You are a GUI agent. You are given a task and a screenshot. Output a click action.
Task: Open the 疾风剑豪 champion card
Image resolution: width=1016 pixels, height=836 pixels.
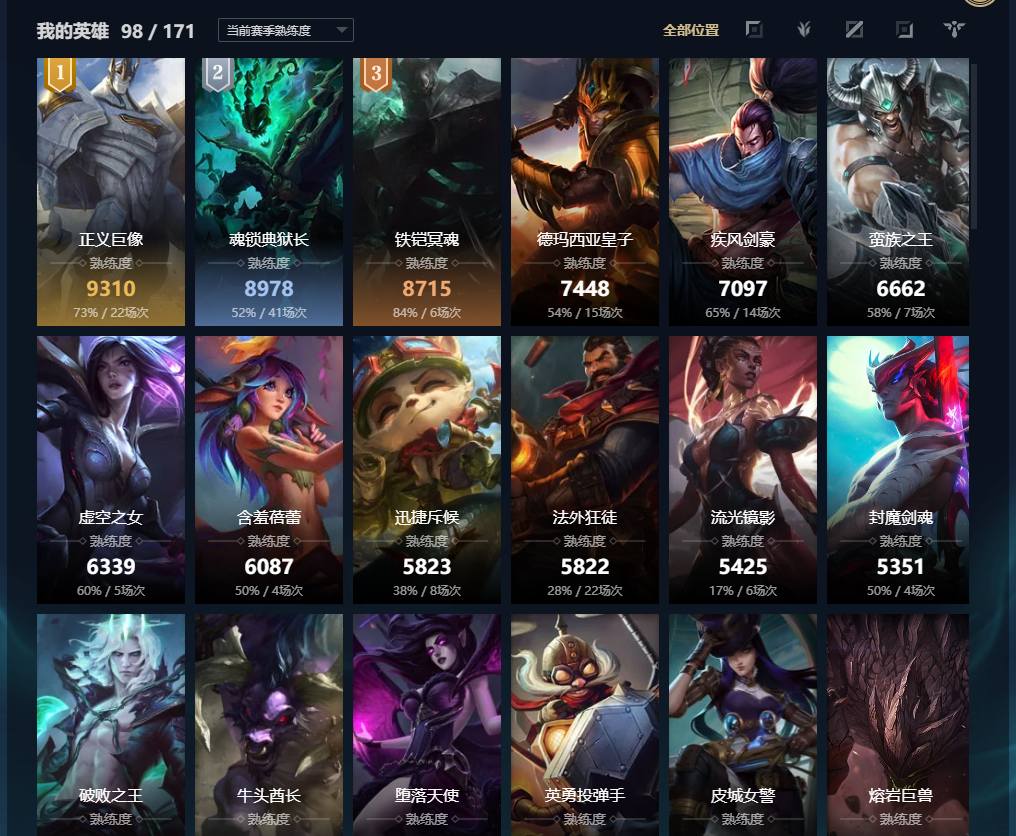click(x=743, y=192)
